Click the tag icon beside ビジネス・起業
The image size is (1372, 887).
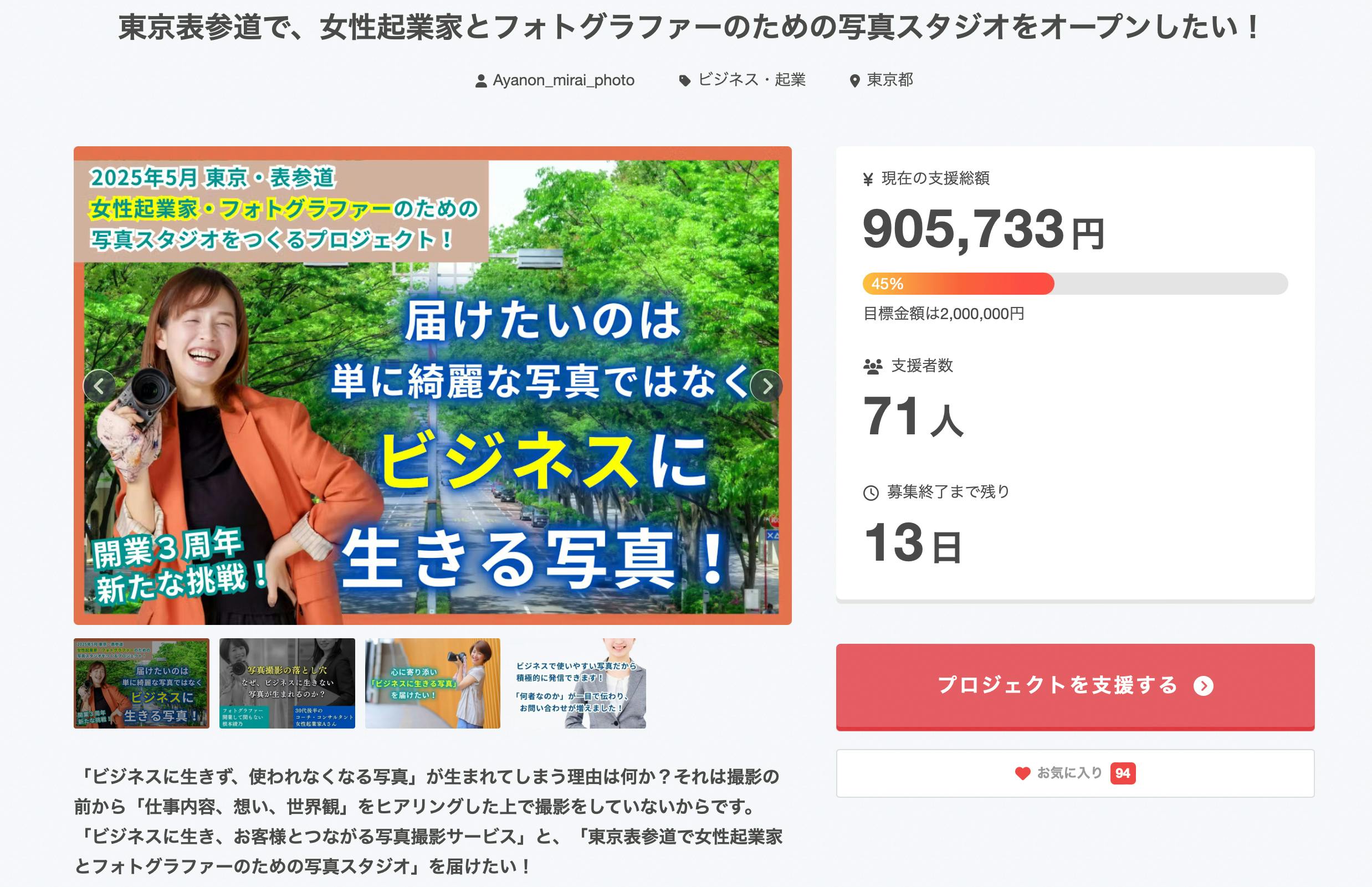[x=684, y=81]
